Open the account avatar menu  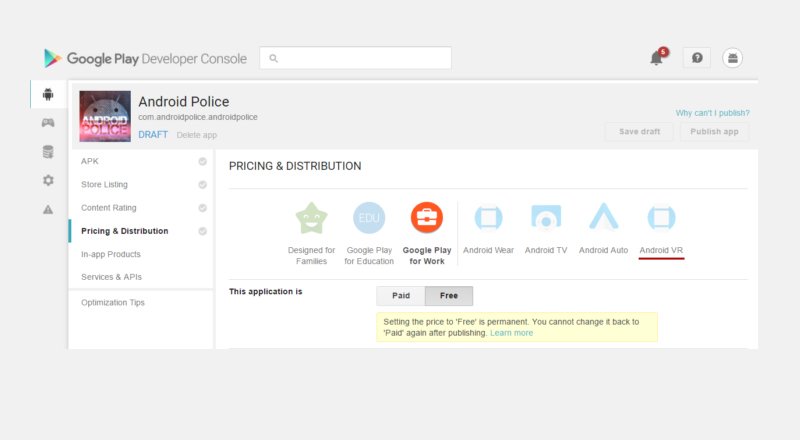point(733,58)
